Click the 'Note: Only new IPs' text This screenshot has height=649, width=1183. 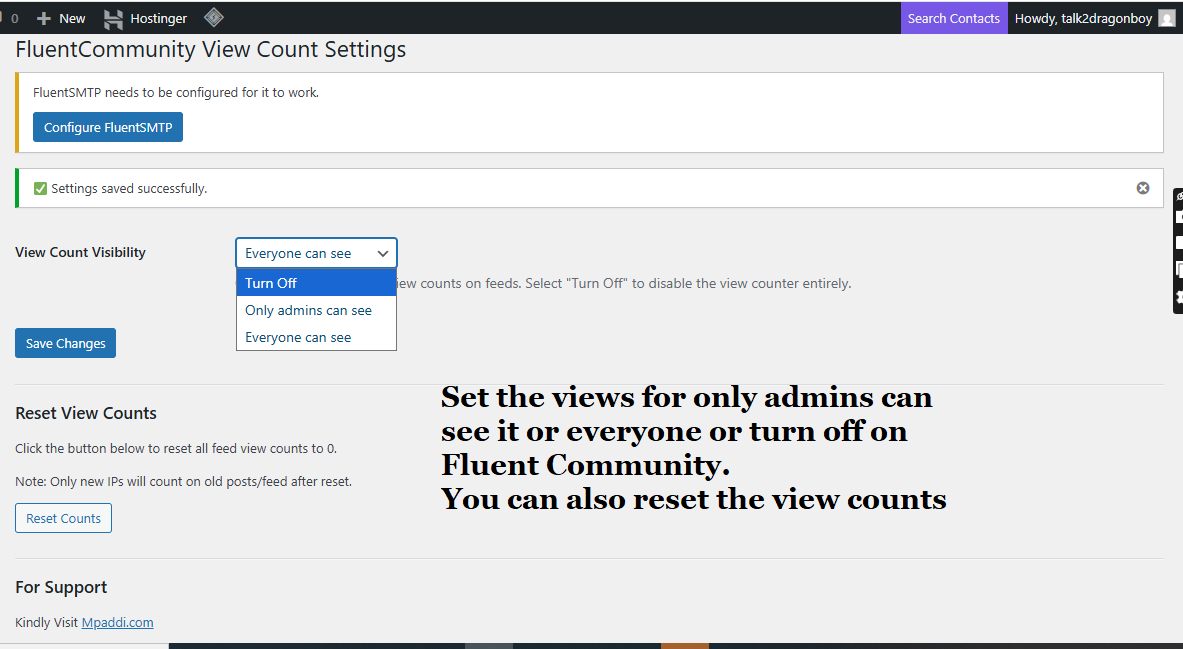coord(183,481)
